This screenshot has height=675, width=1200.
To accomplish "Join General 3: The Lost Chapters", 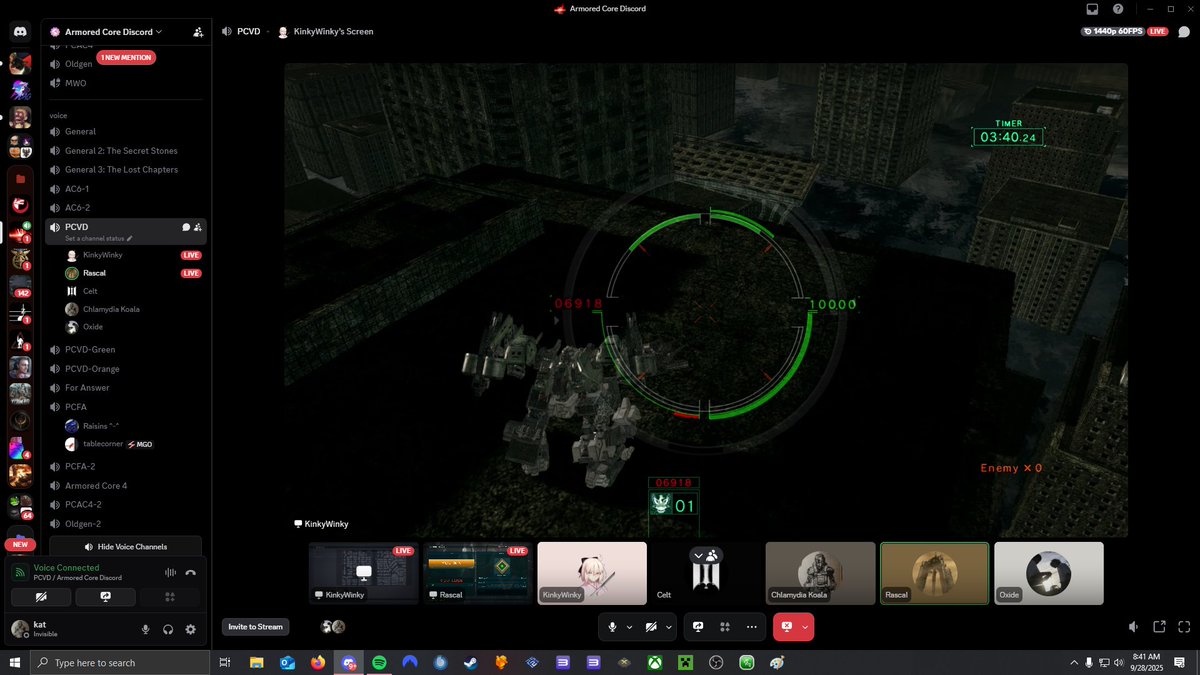I will pyautogui.click(x=125, y=169).
